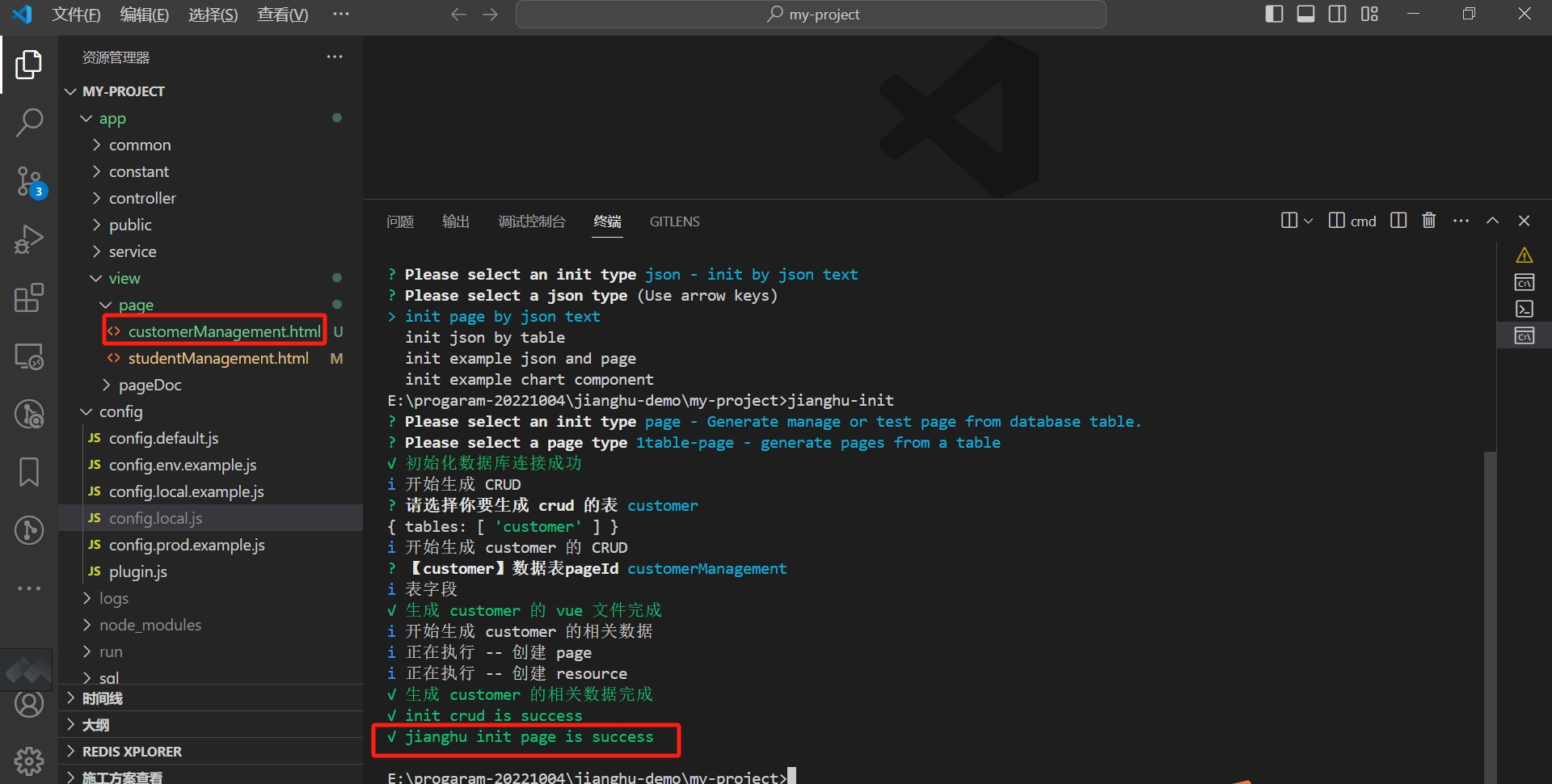Open the Accounts icon above settings
1552x784 pixels.
coord(29,704)
